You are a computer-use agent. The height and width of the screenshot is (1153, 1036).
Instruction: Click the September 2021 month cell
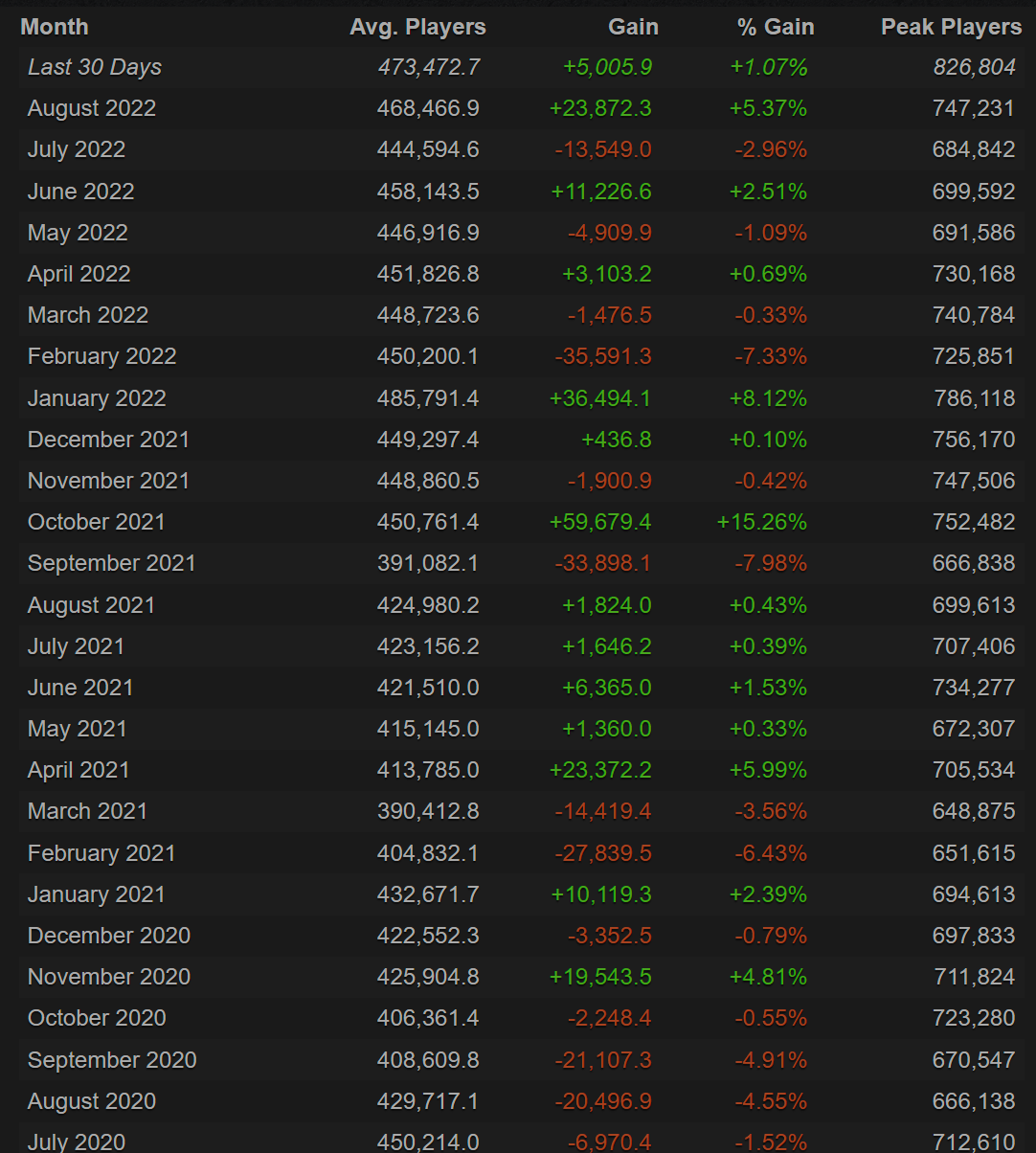pyautogui.click(x=112, y=563)
